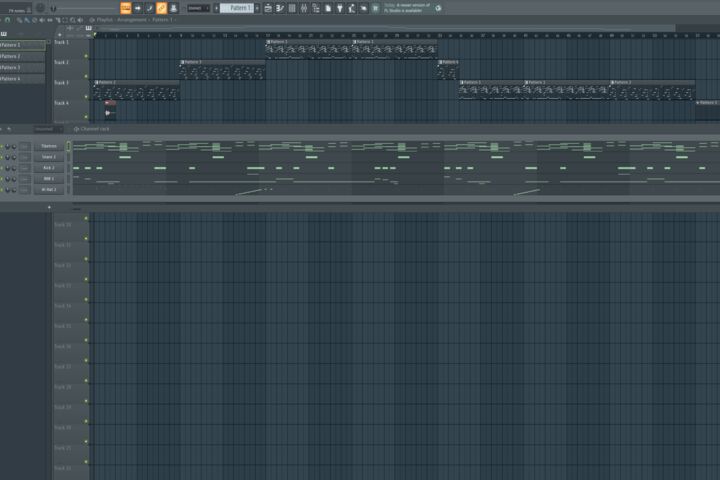The height and width of the screenshot is (480, 720).
Task: Toggle the channel select LED beside the top channel
Action: pos(68,146)
